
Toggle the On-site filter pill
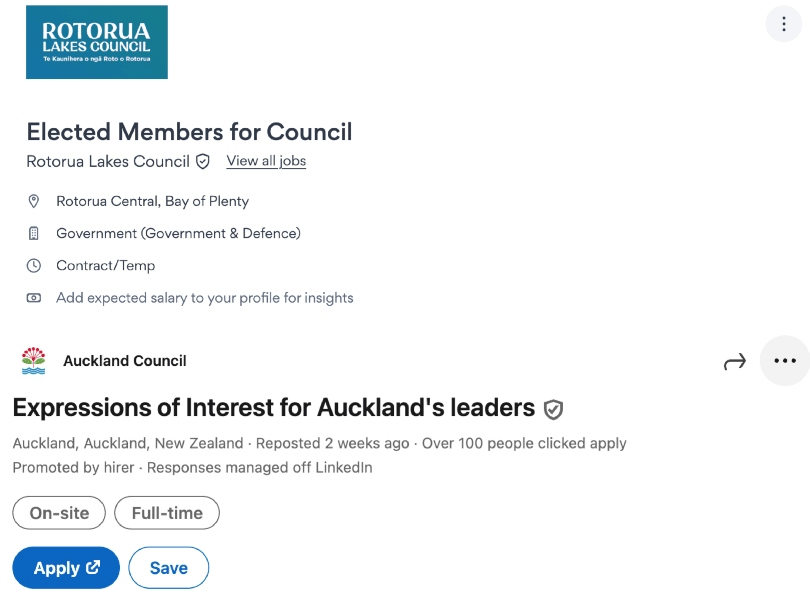point(58,512)
